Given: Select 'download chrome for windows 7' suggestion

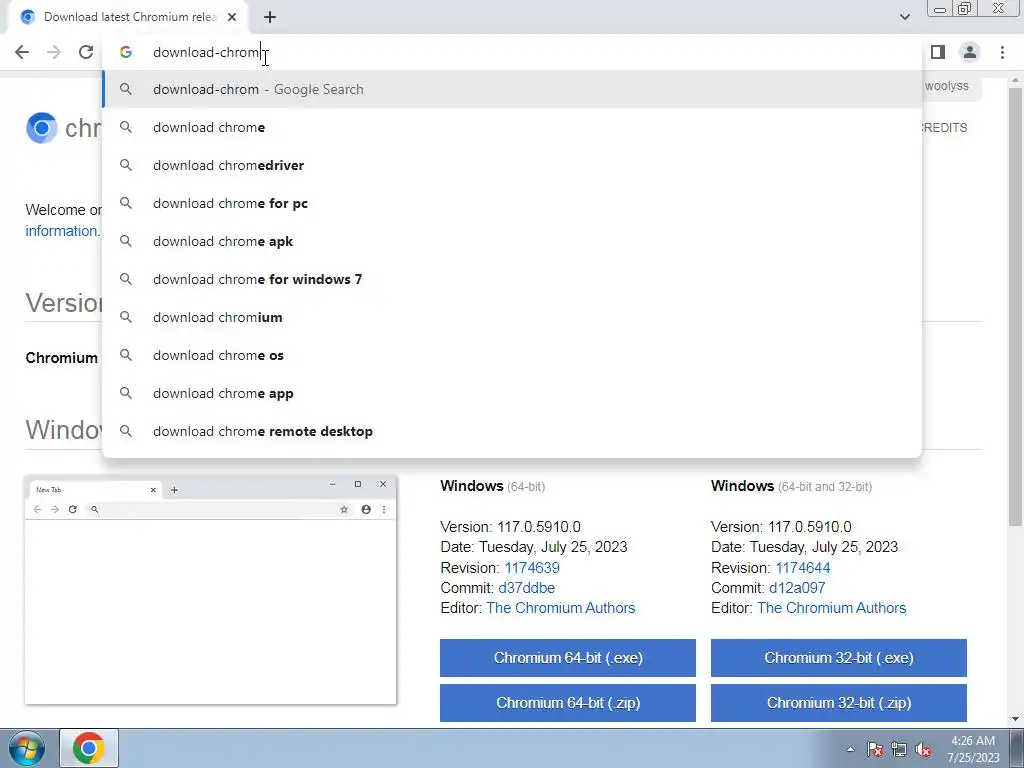Looking at the screenshot, I should pos(512,279).
